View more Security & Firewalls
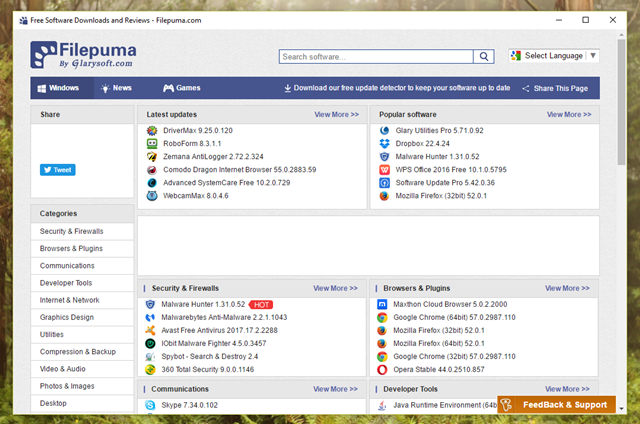The width and height of the screenshot is (640, 424). point(335,289)
